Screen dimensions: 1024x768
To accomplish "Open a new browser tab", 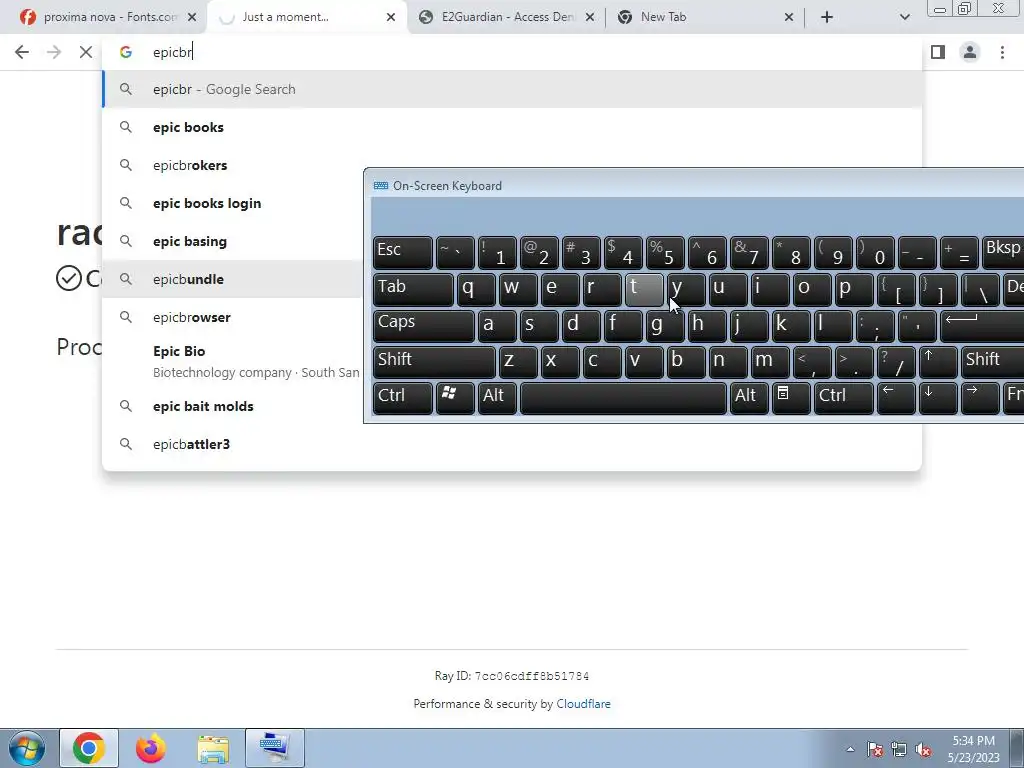I will pyautogui.click(x=827, y=17).
